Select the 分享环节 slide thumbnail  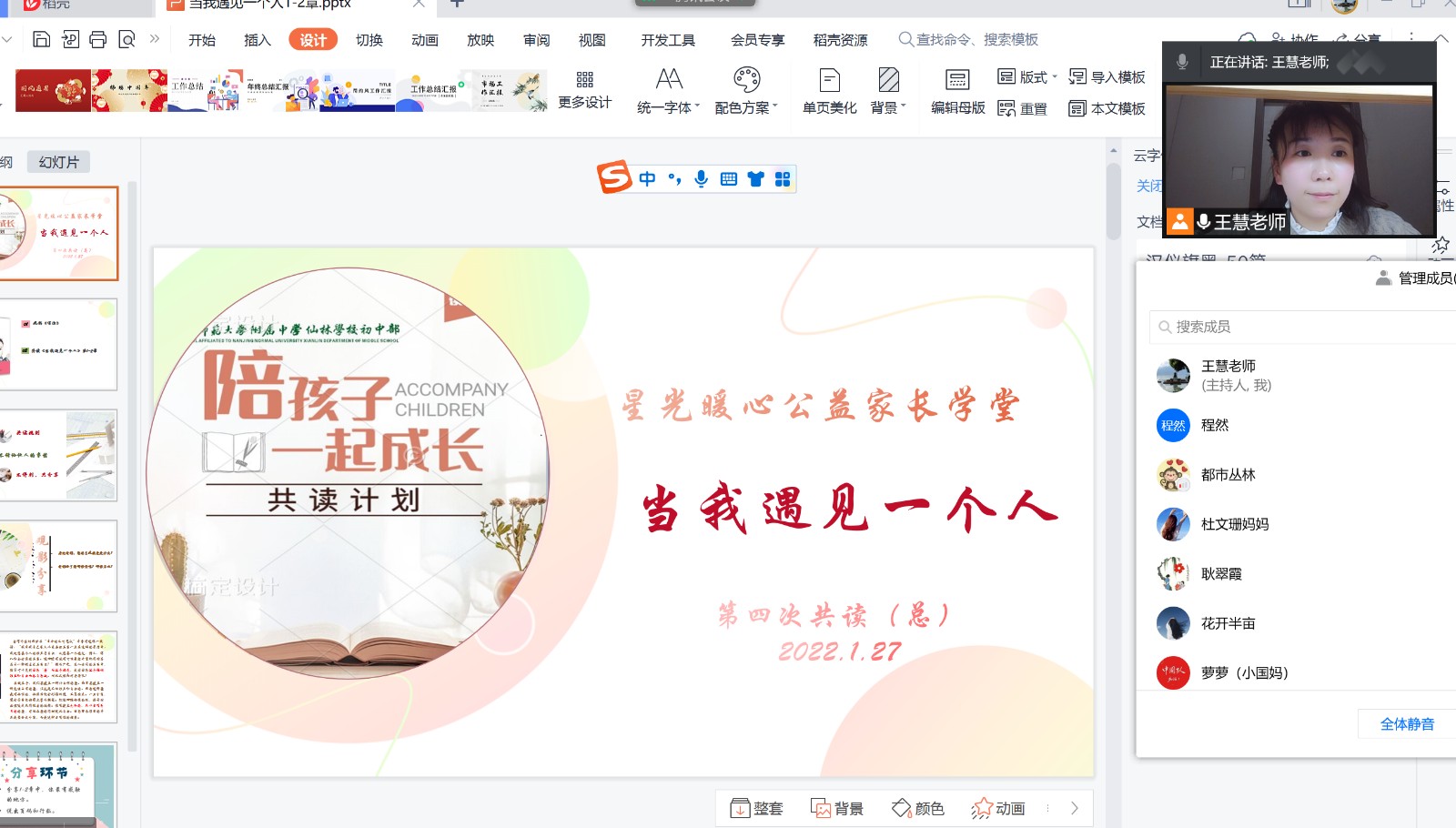[58, 785]
